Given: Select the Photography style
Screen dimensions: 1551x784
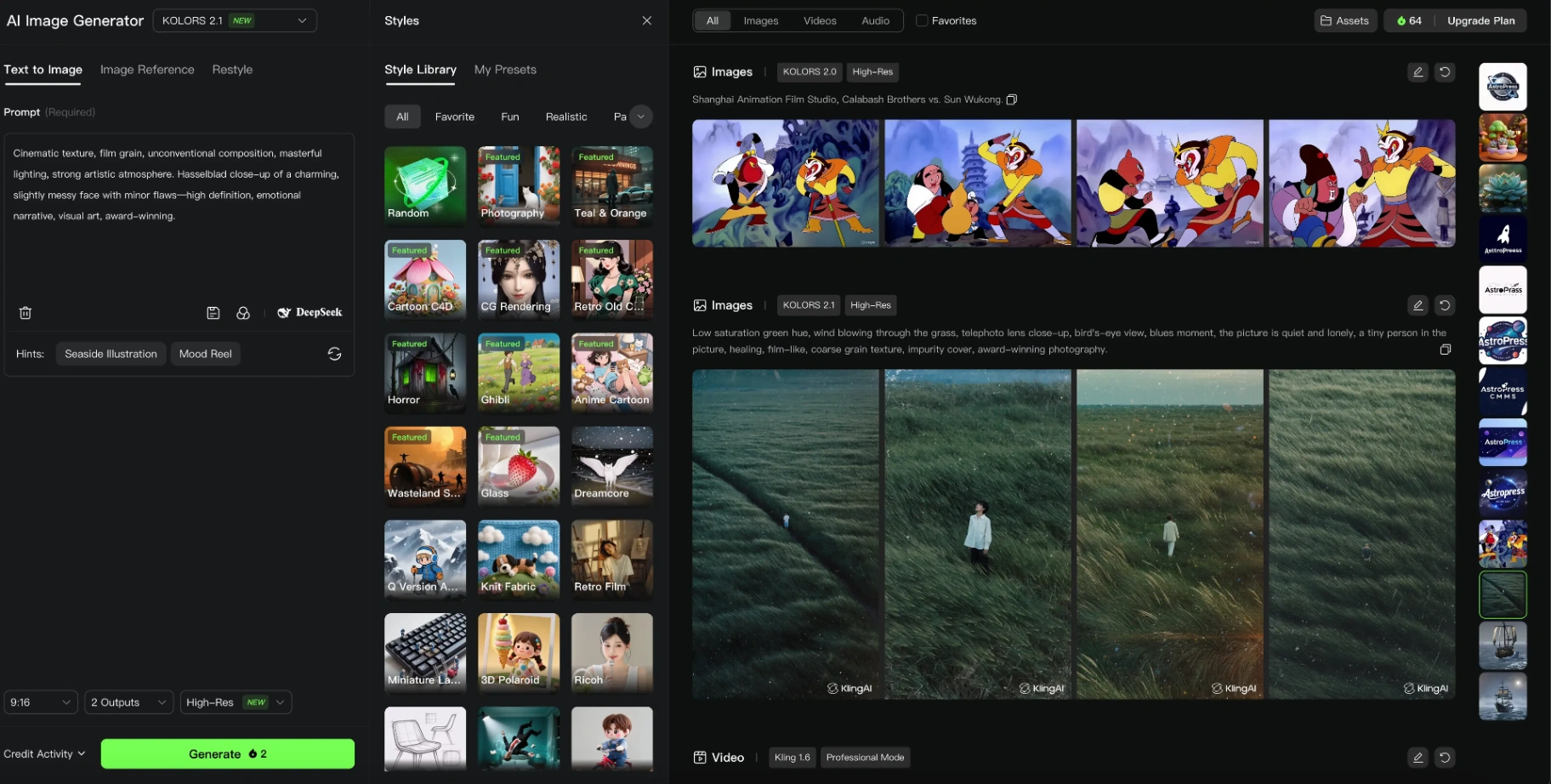Looking at the screenshot, I should (x=519, y=185).
